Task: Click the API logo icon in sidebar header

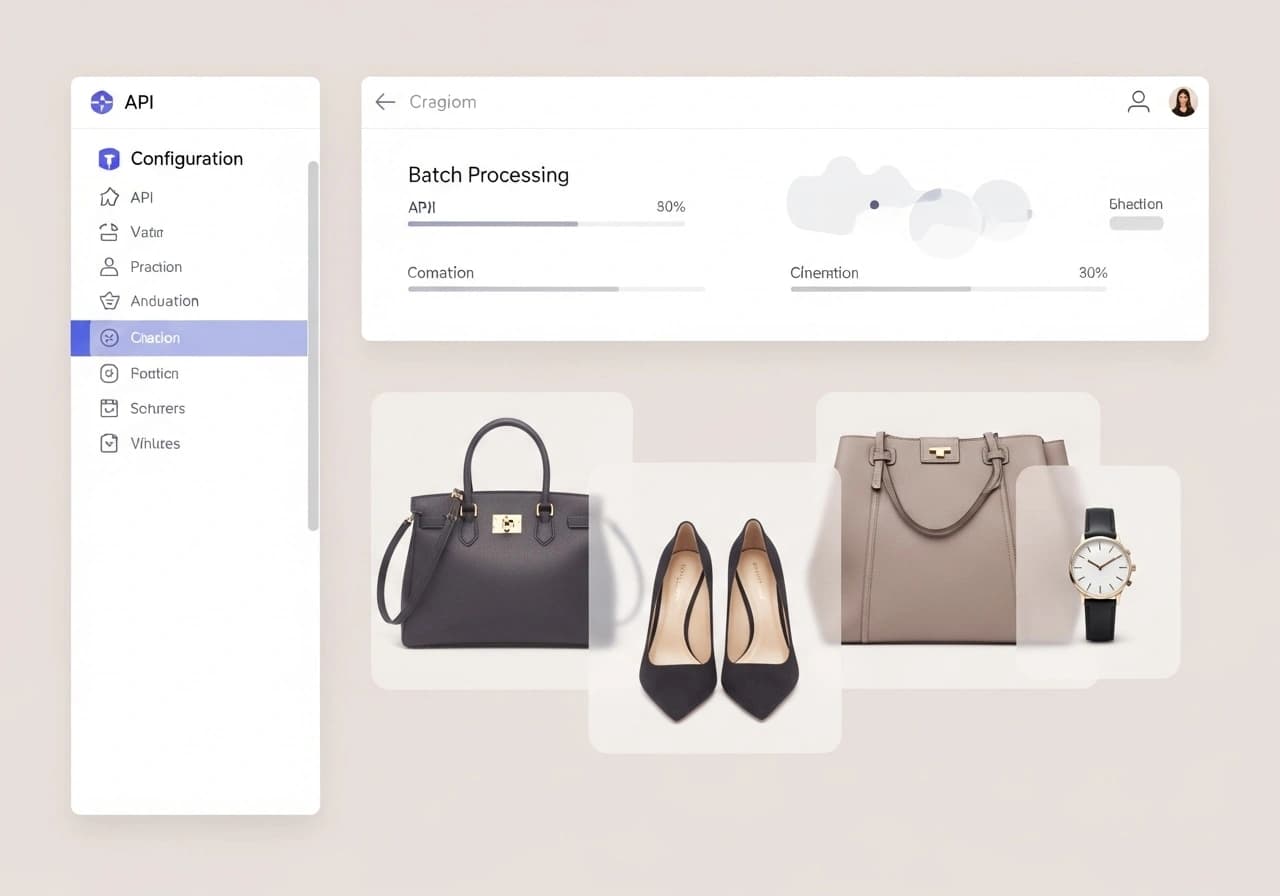Action: pos(102,102)
